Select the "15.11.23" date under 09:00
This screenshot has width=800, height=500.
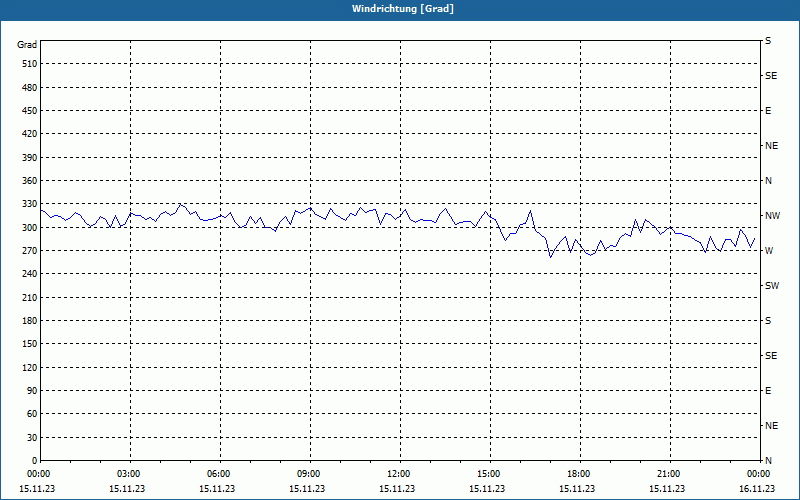tap(307, 489)
